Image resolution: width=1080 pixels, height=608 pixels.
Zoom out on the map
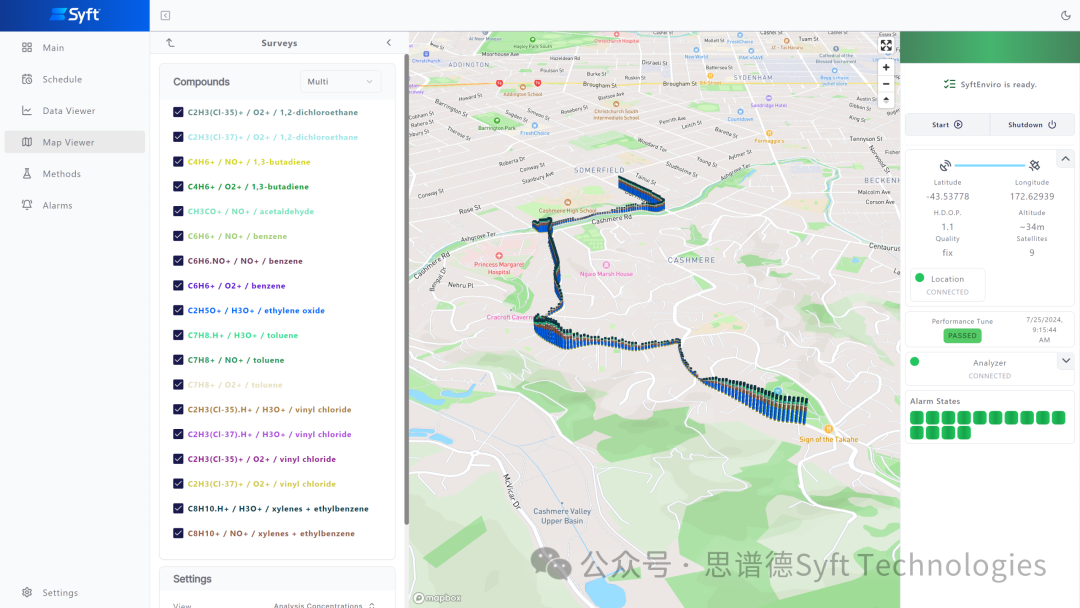886,84
